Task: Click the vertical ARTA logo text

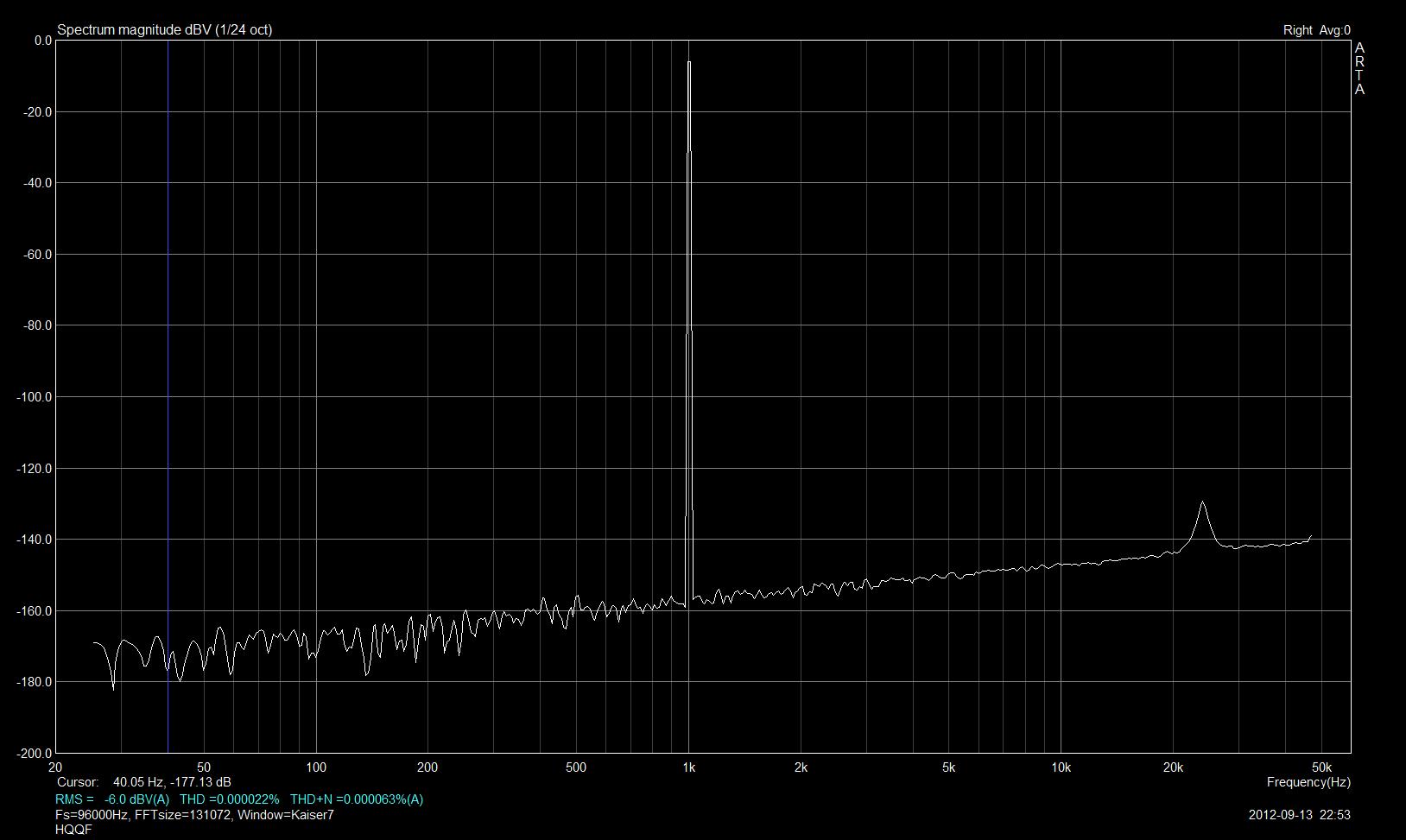Action: 1360,68
